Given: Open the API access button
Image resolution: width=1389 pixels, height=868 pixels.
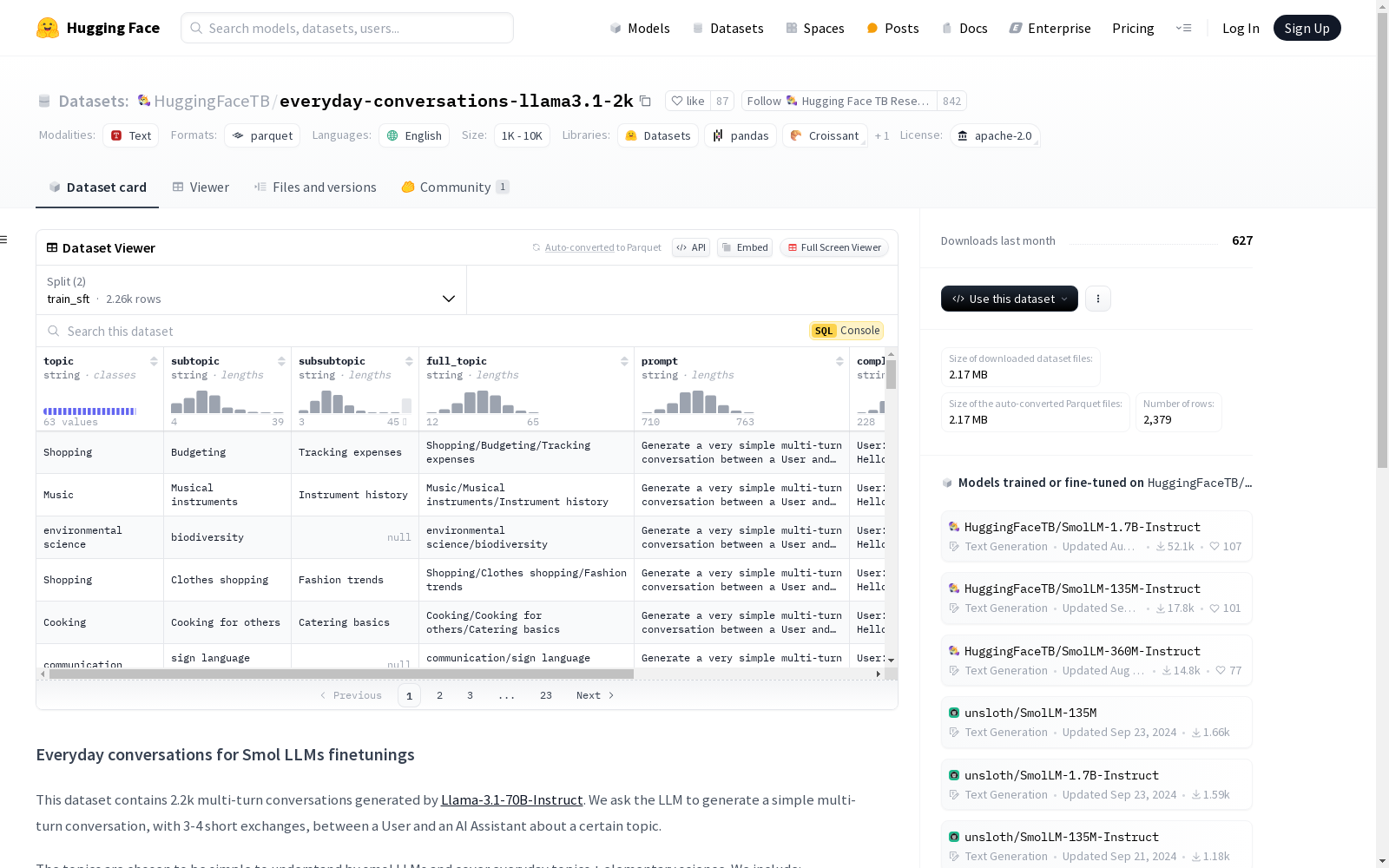Looking at the screenshot, I should coord(691,247).
